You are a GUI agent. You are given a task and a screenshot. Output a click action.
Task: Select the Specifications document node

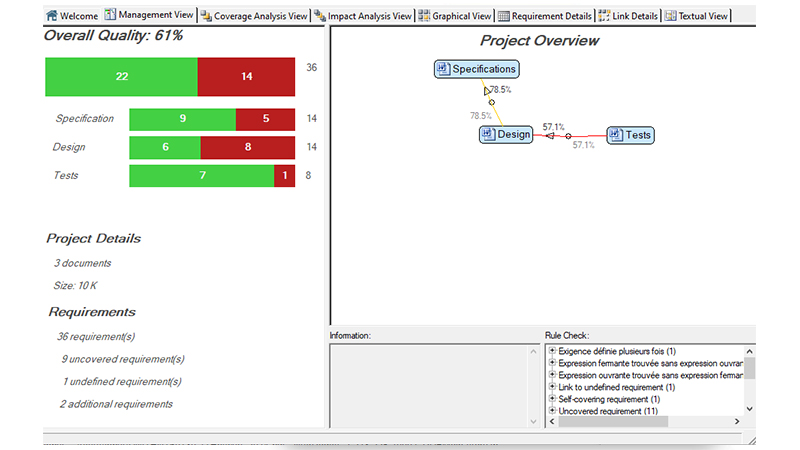(477, 69)
